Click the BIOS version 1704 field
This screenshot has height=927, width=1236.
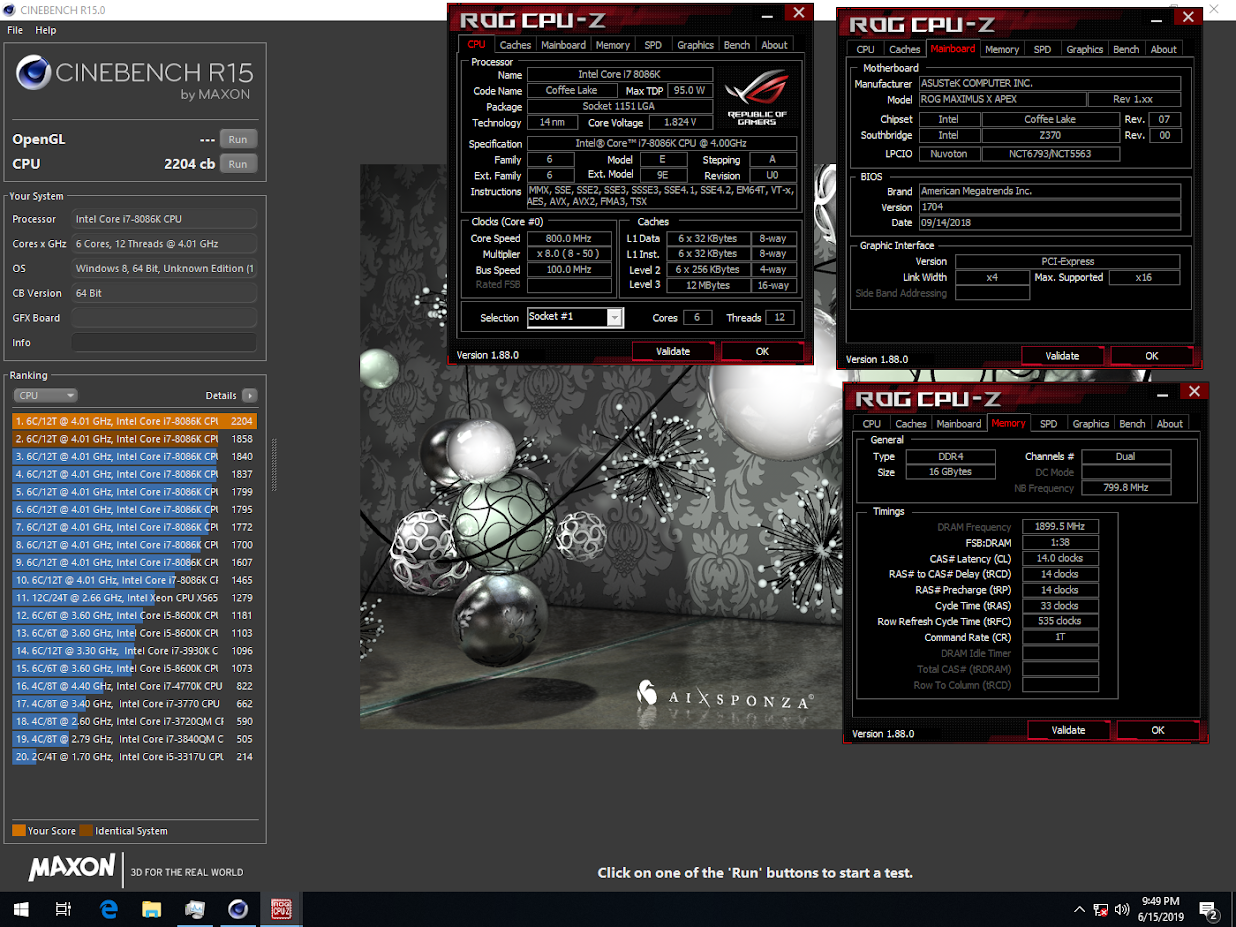click(1049, 207)
